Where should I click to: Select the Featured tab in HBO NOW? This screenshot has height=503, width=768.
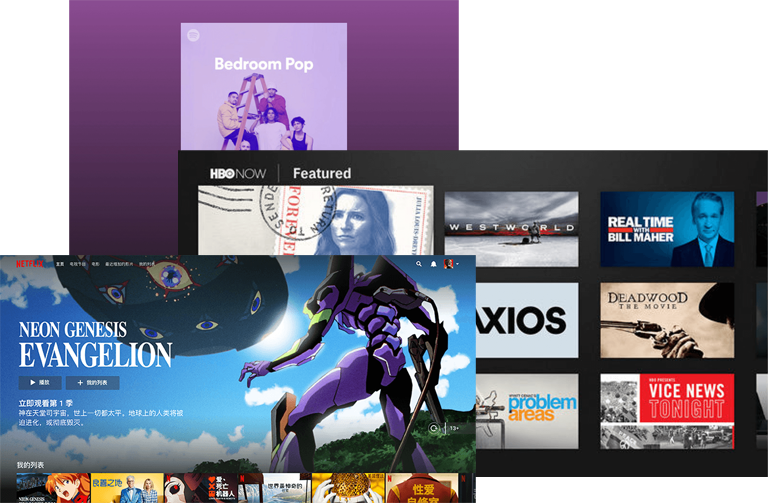(x=321, y=174)
